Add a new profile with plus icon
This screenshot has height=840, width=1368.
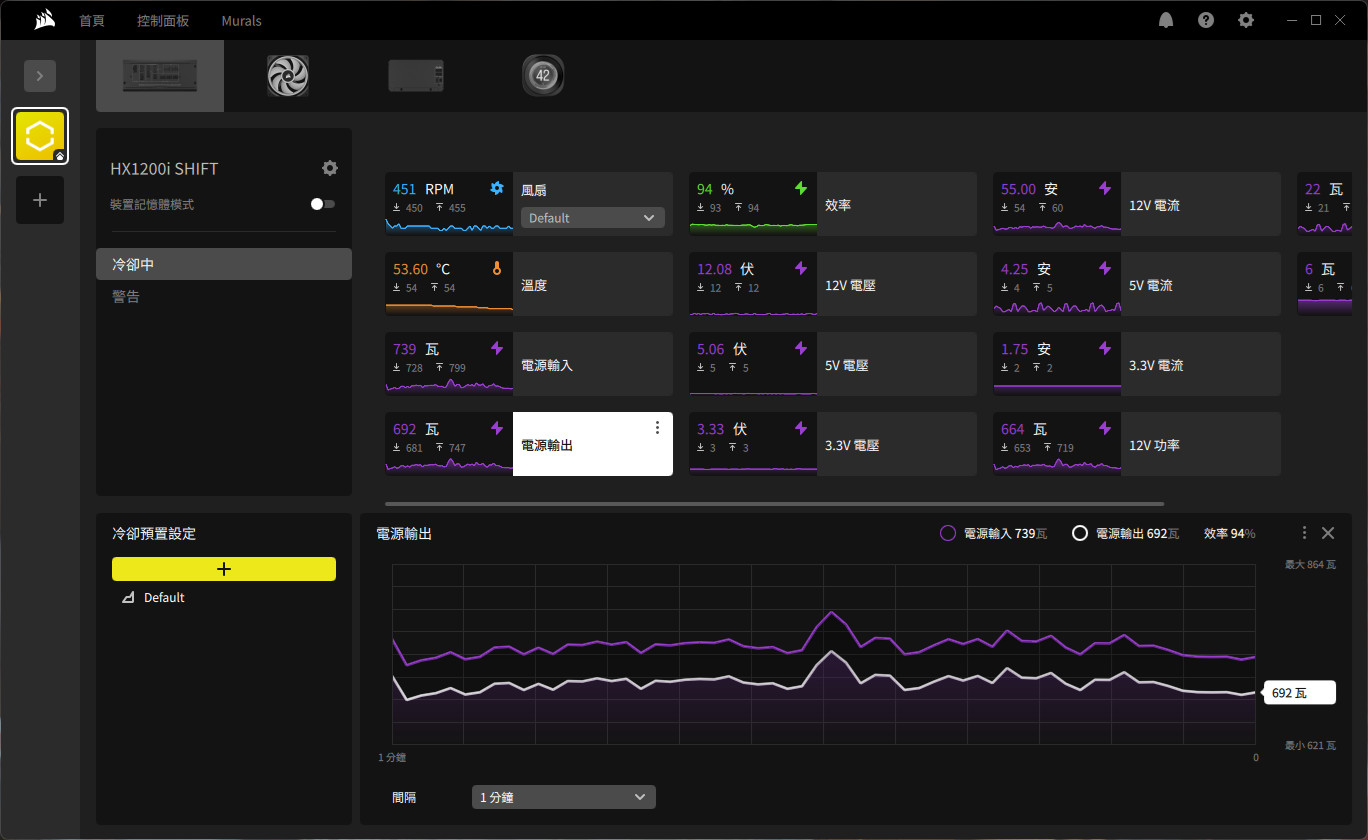[x=40, y=200]
